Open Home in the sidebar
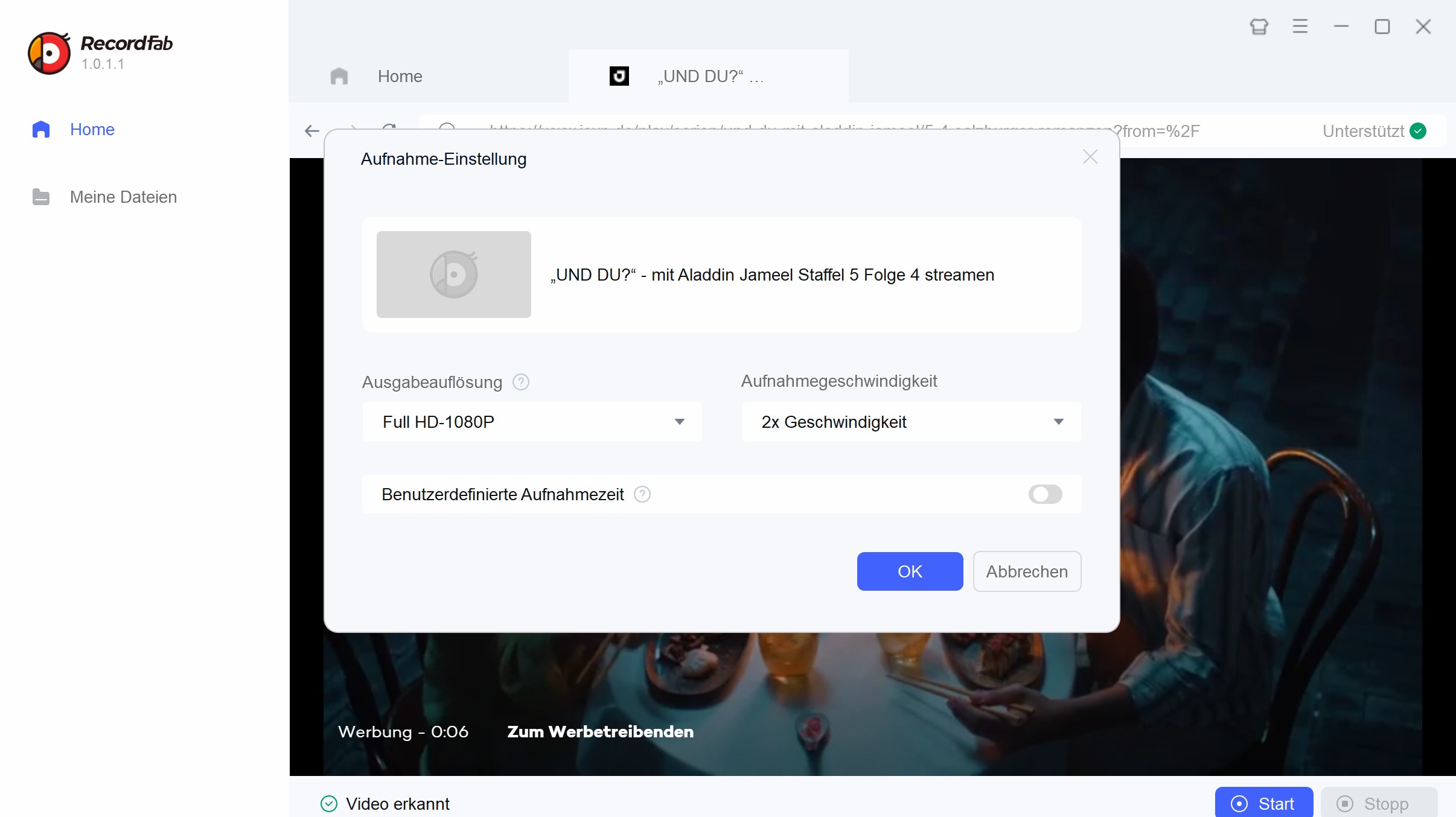 (x=92, y=129)
